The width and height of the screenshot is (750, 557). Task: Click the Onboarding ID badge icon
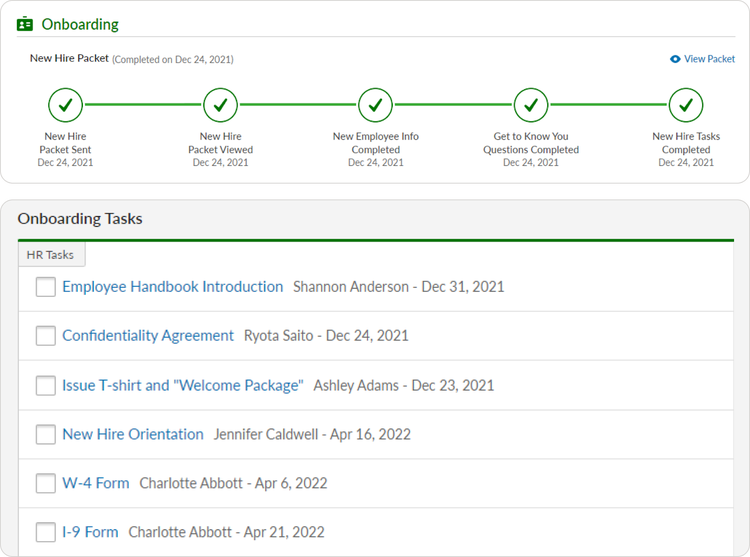(x=25, y=24)
